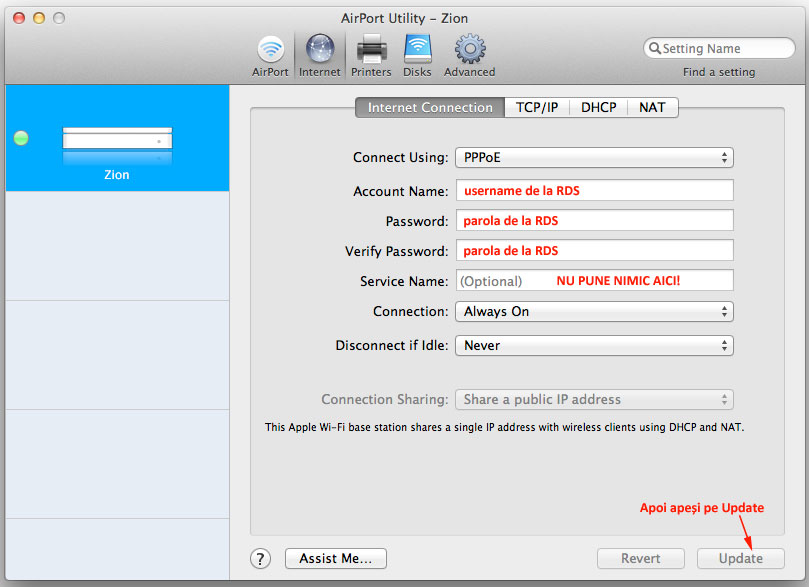
Task: Open the Disks section
Action: pos(417,54)
